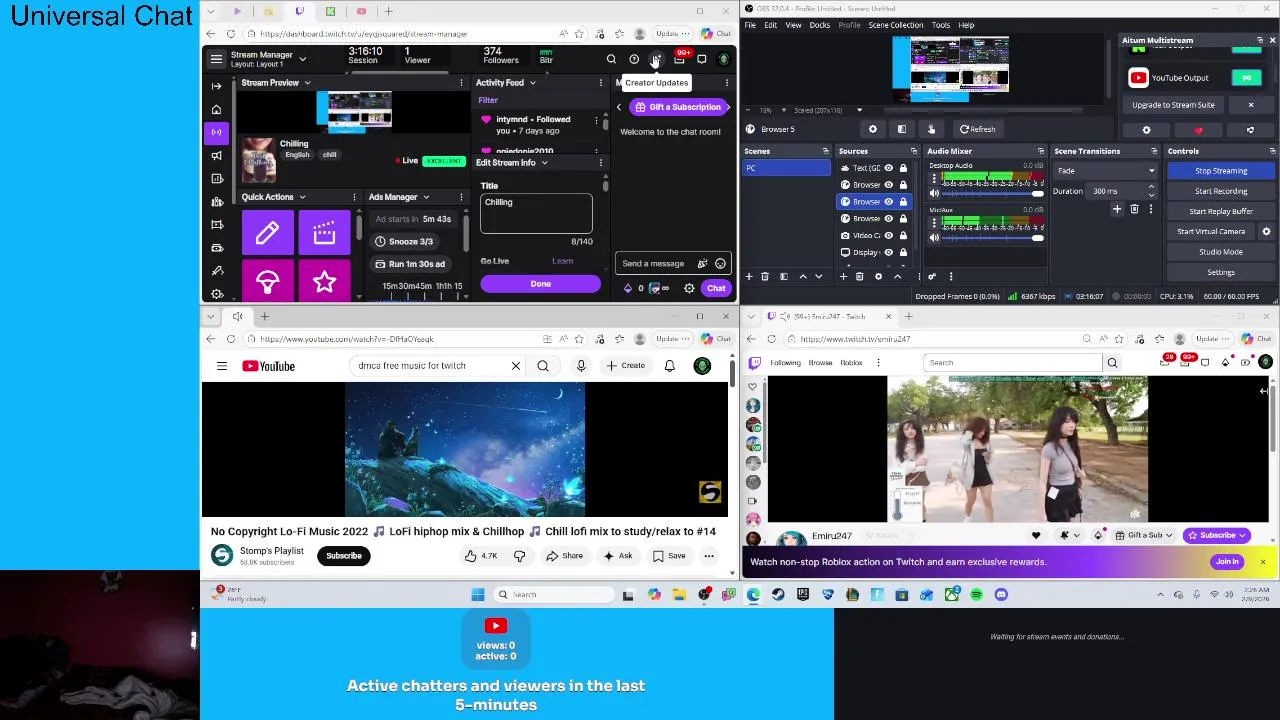The height and width of the screenshot is (720, 1280).
Task: Open the help icon in Twitch dashboard header
Action: [x=634, y=60]
